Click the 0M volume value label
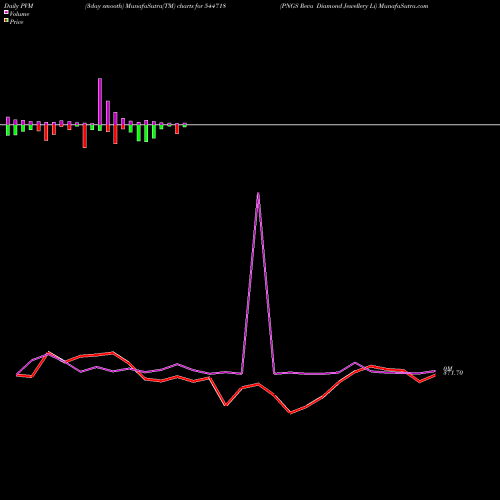This screenshot has width=500, height=500. pyautogui.click(x=448, y=368)
